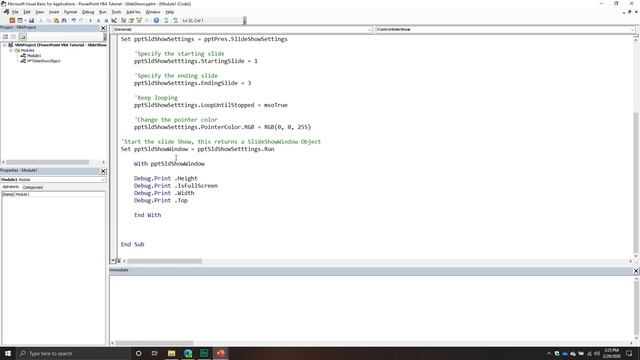Save the project with the Save icon

[31, 20]
